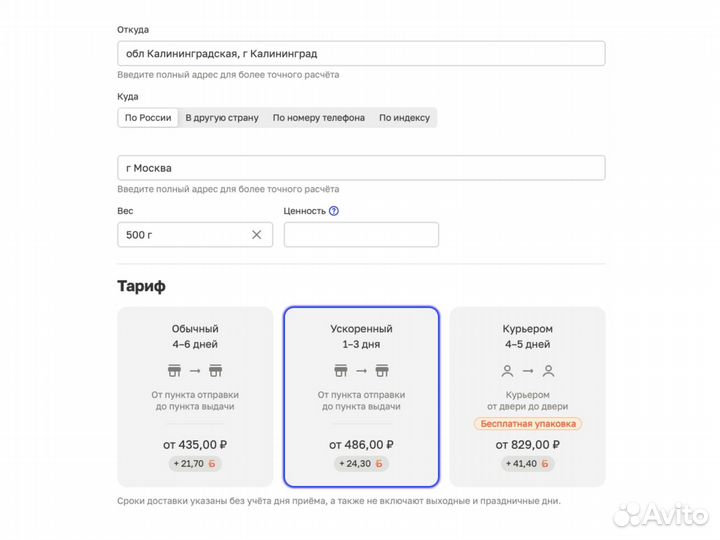Click the Тариф heading

141,286
